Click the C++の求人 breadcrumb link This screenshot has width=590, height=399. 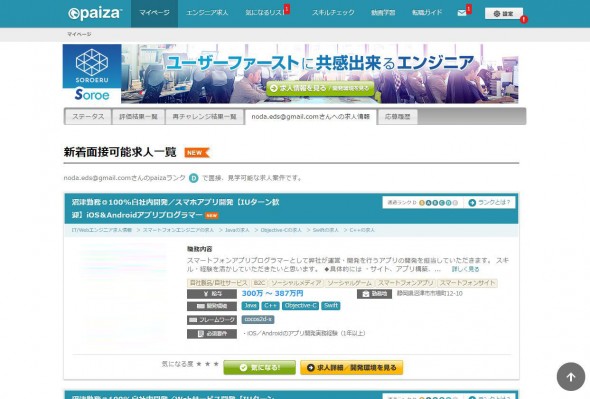tap(362, 230)
